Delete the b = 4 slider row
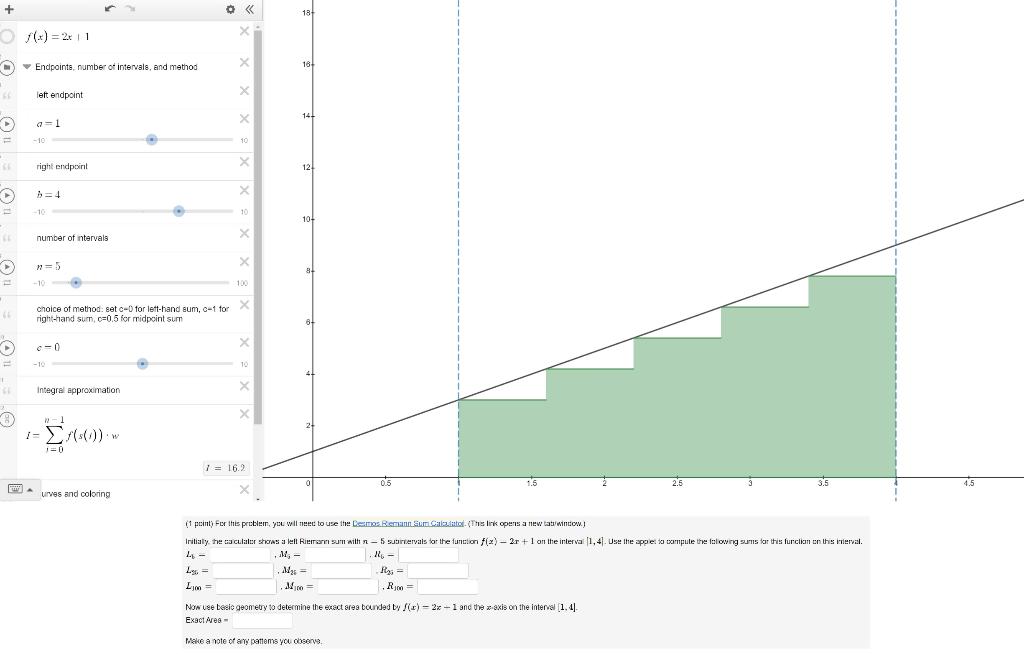Viewport: 1024px width, 654px height. [x=244, y=190]
